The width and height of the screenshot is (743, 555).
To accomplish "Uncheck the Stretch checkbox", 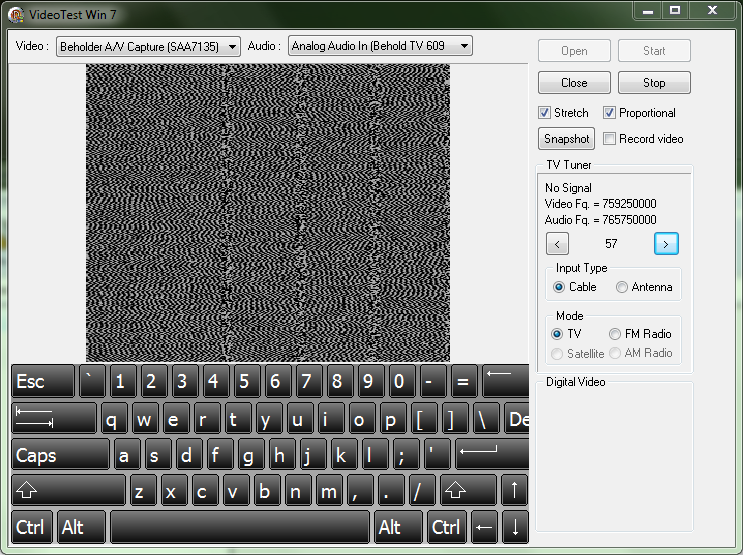I will click(x=545, y=113).
